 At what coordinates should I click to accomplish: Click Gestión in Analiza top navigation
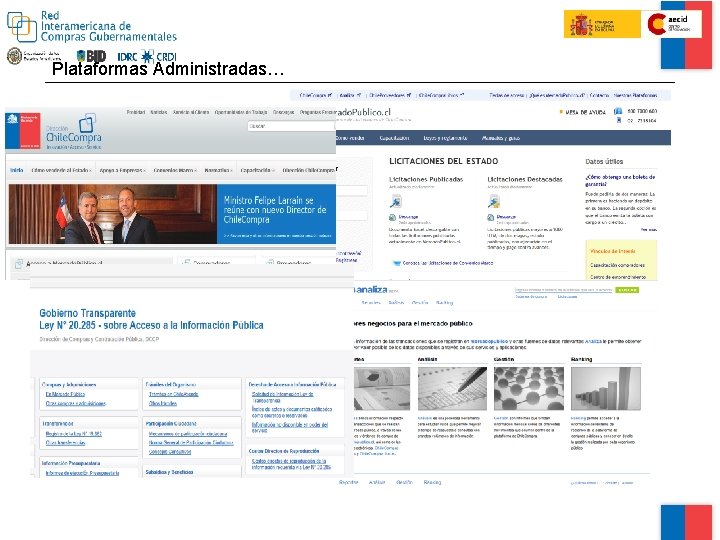coord(420,303)
